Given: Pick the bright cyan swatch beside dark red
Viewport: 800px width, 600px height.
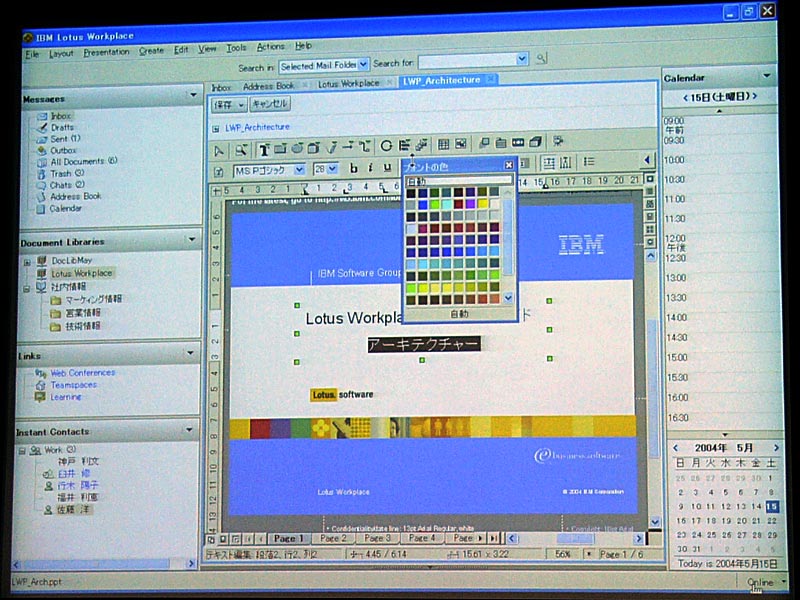Looking at the screenshot, I should tap(446, 204).
